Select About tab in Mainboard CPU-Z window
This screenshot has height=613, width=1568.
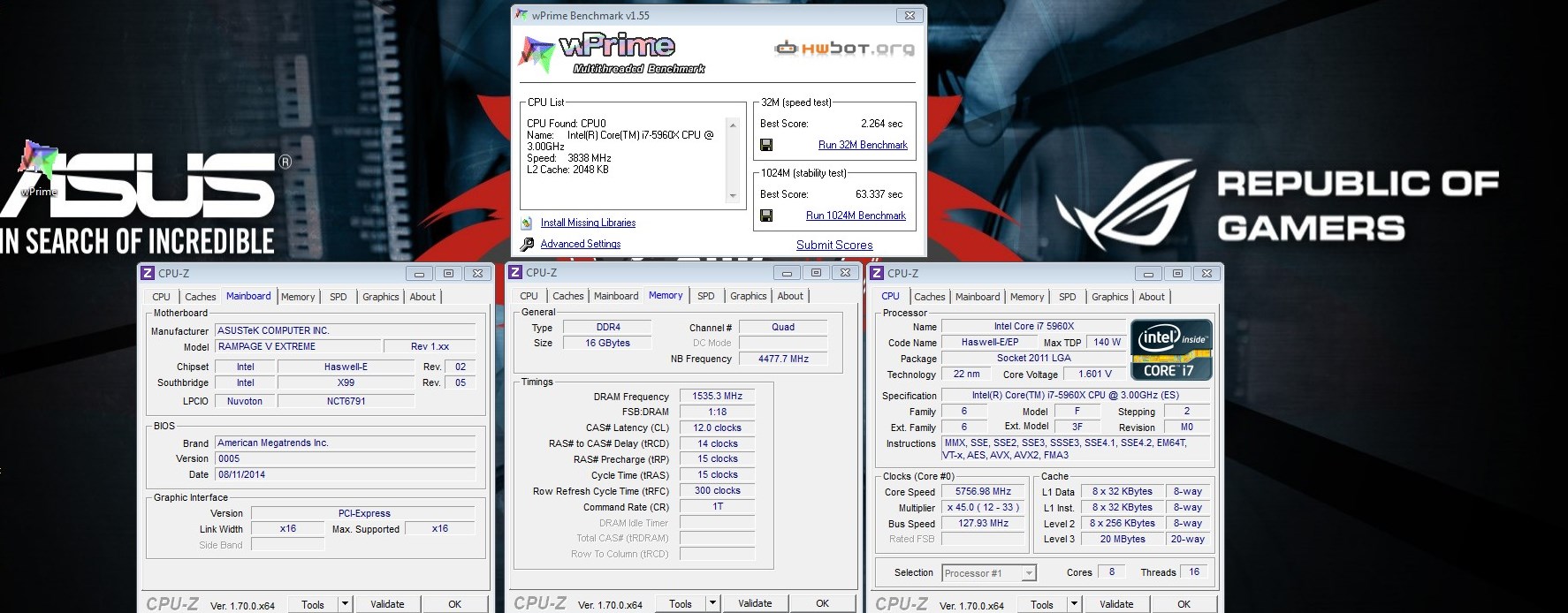[x=422, y=297]
